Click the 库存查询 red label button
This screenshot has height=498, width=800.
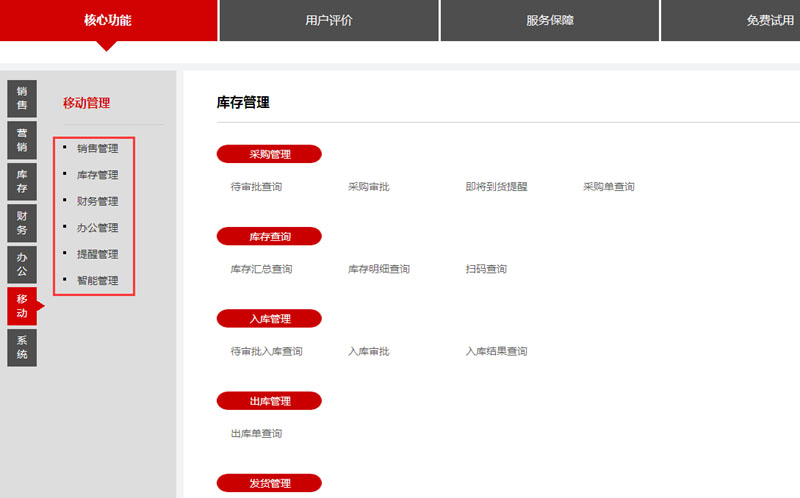(269, 237)
